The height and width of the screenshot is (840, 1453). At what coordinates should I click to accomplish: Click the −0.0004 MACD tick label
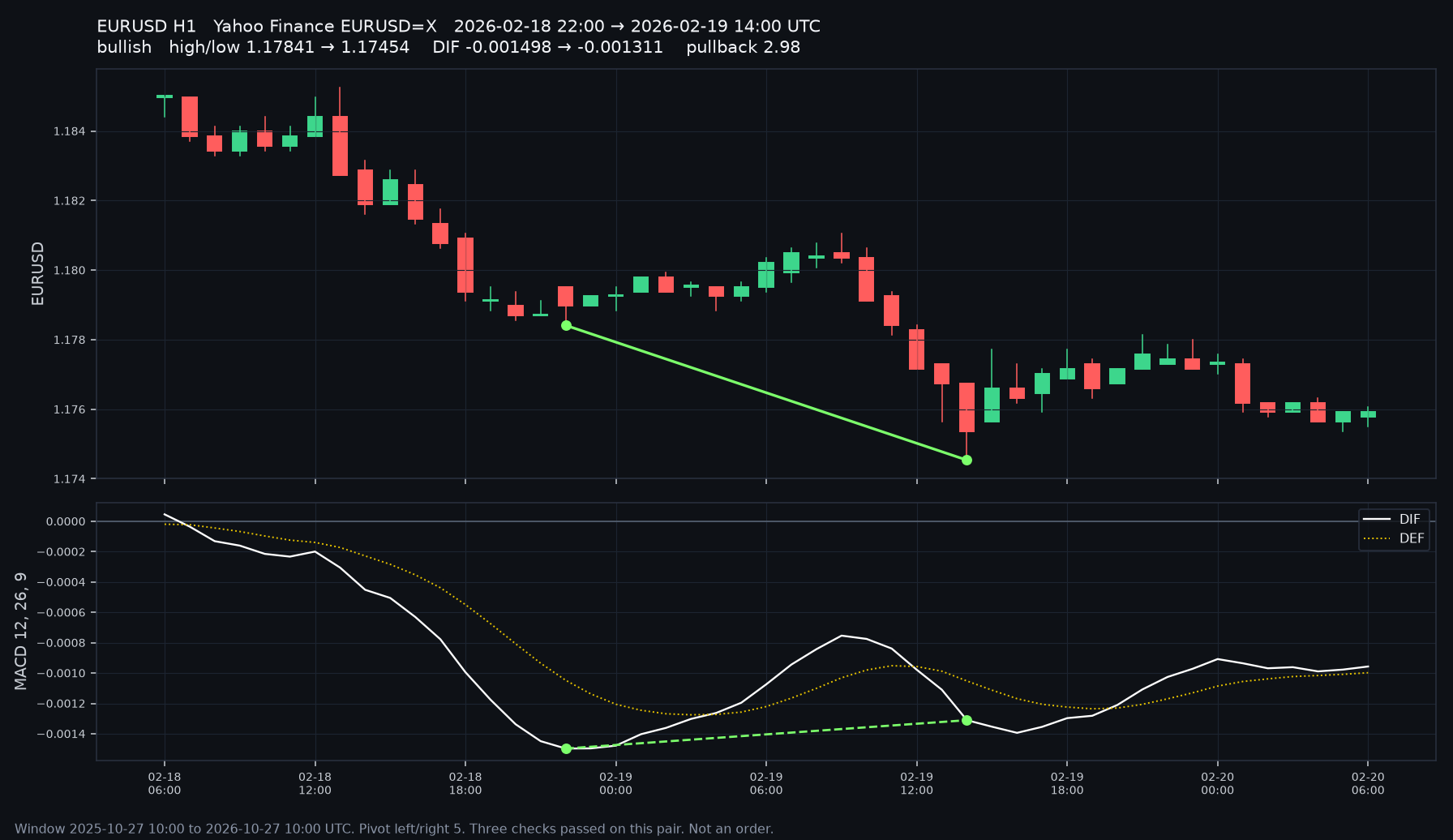[x=61, y=583]
